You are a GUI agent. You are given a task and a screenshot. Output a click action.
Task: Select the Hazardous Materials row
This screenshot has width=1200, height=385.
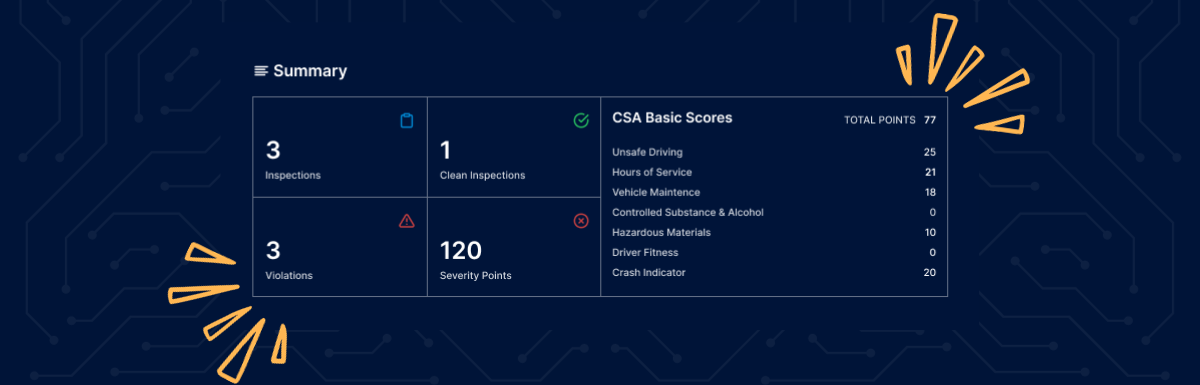[x=774, y=232]
